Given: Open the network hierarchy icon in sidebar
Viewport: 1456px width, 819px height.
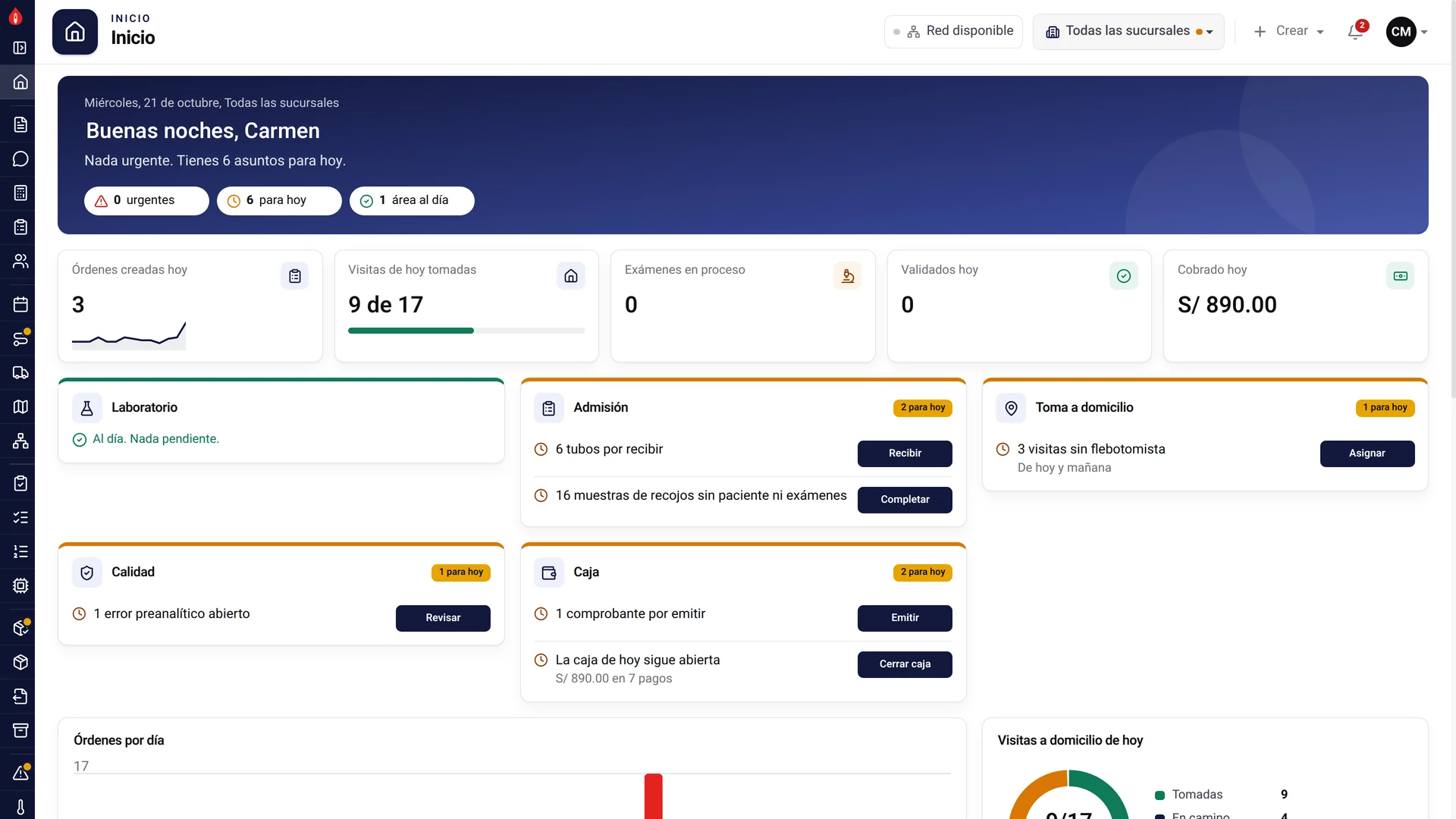Looking at the screenshot, I should (x=20, y=441).
